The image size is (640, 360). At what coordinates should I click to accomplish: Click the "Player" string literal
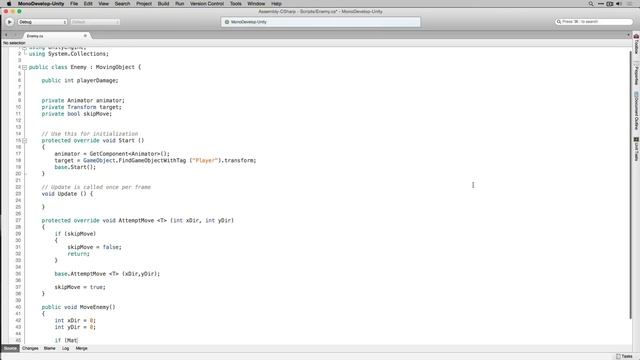coord(205,160)
